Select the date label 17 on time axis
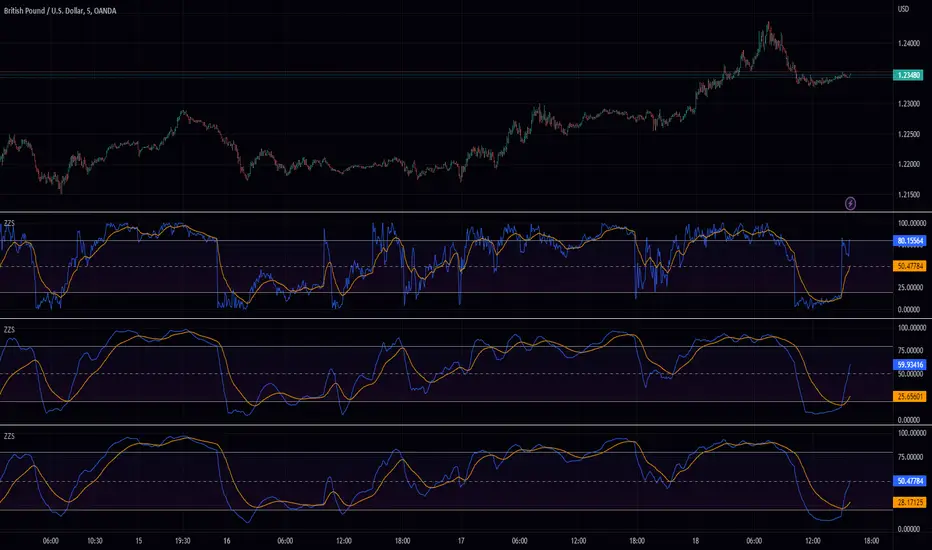 (461, 541)
